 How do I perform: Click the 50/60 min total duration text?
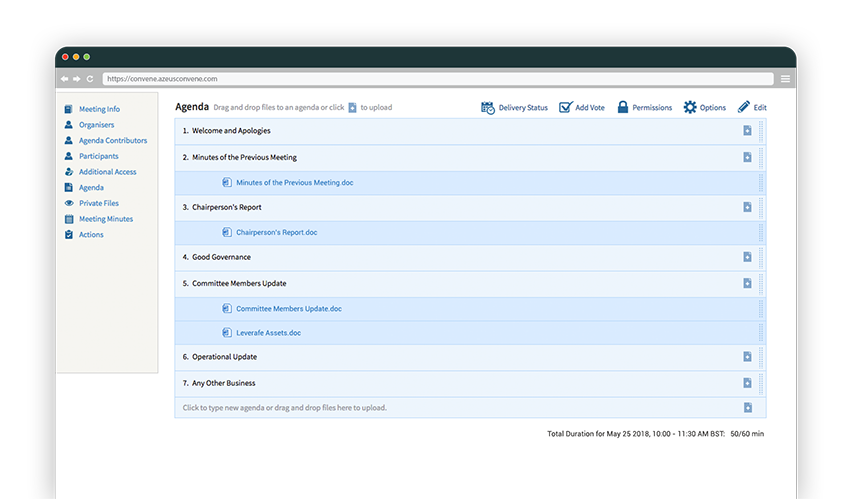(747, 434)
